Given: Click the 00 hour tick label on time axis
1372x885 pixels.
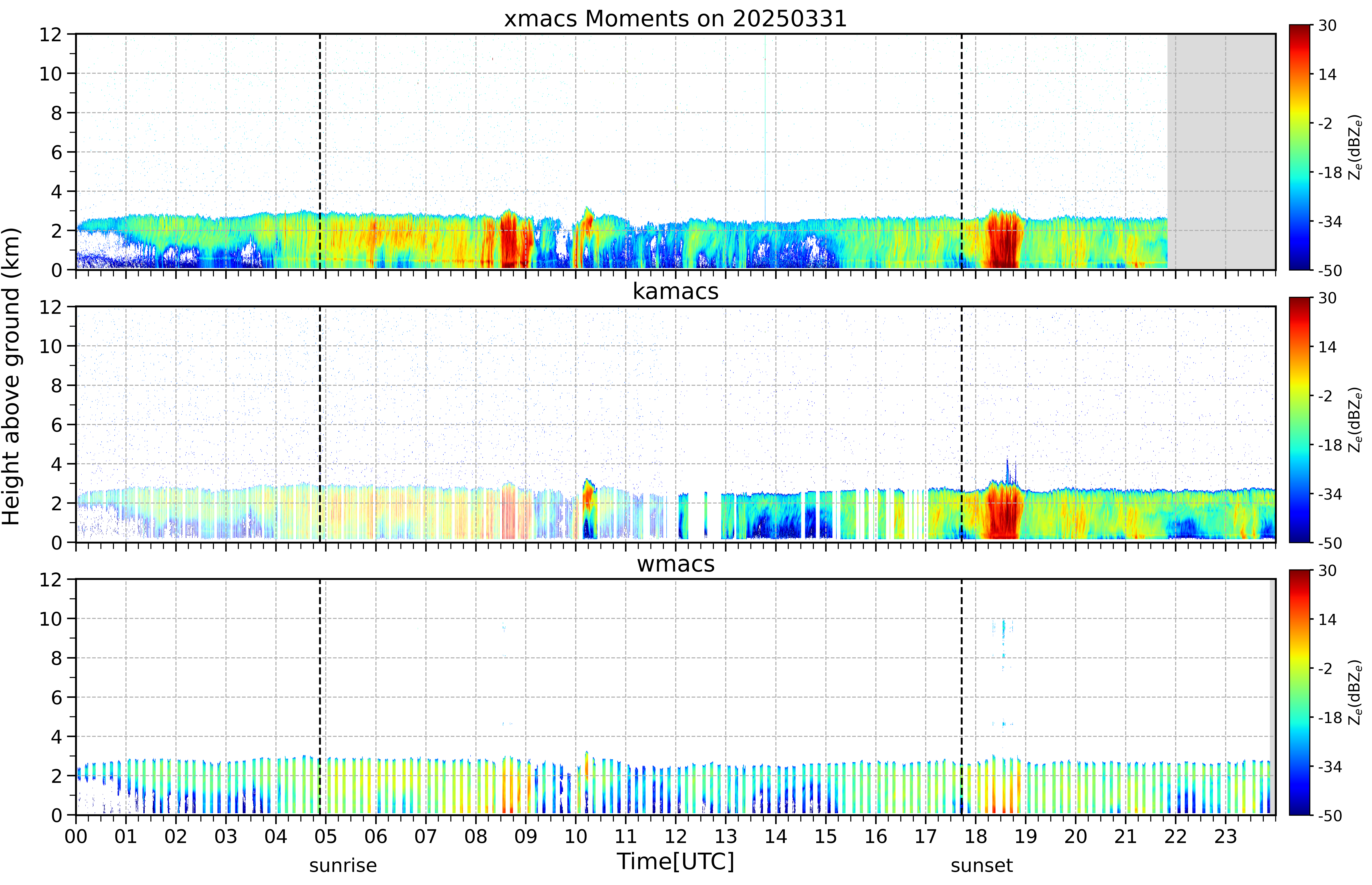Looking at the screenshot, I should click(76, 836).
